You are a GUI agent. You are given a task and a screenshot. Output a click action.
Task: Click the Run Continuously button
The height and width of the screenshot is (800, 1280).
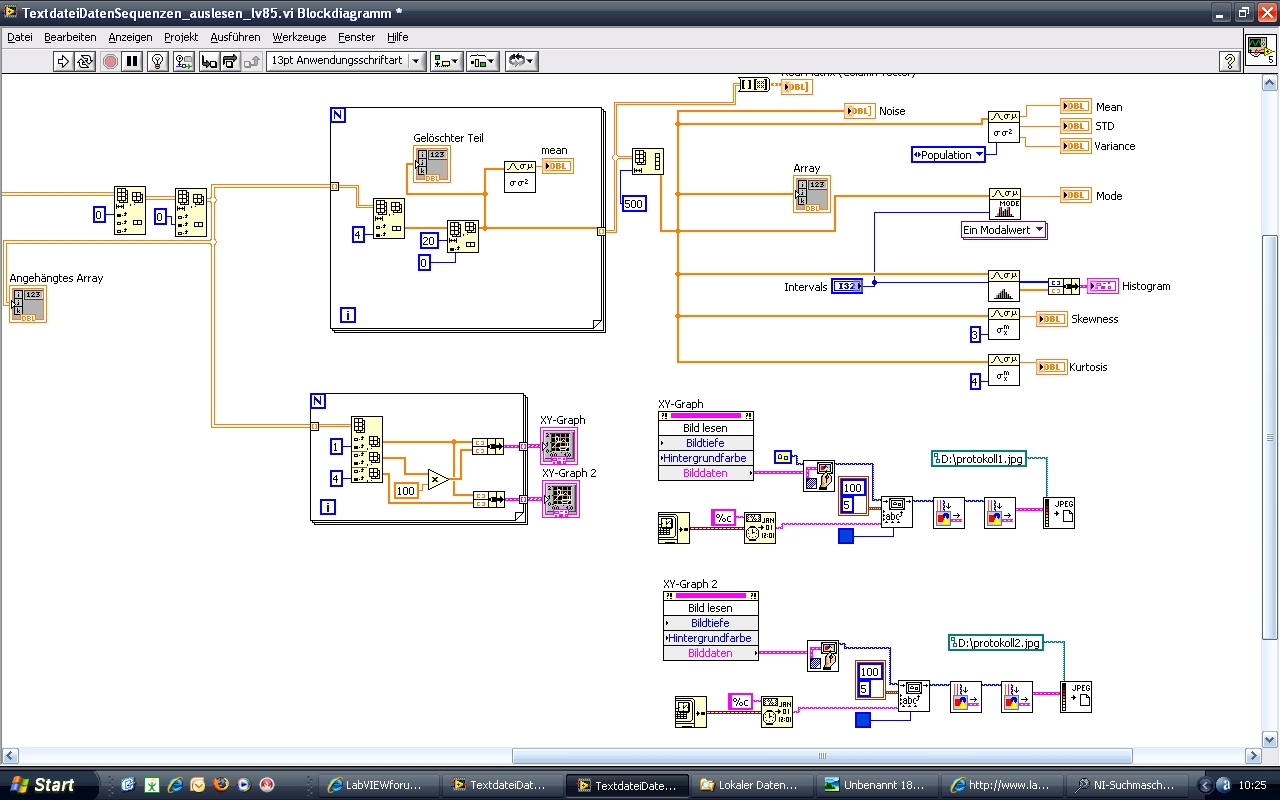coord(85,61)
